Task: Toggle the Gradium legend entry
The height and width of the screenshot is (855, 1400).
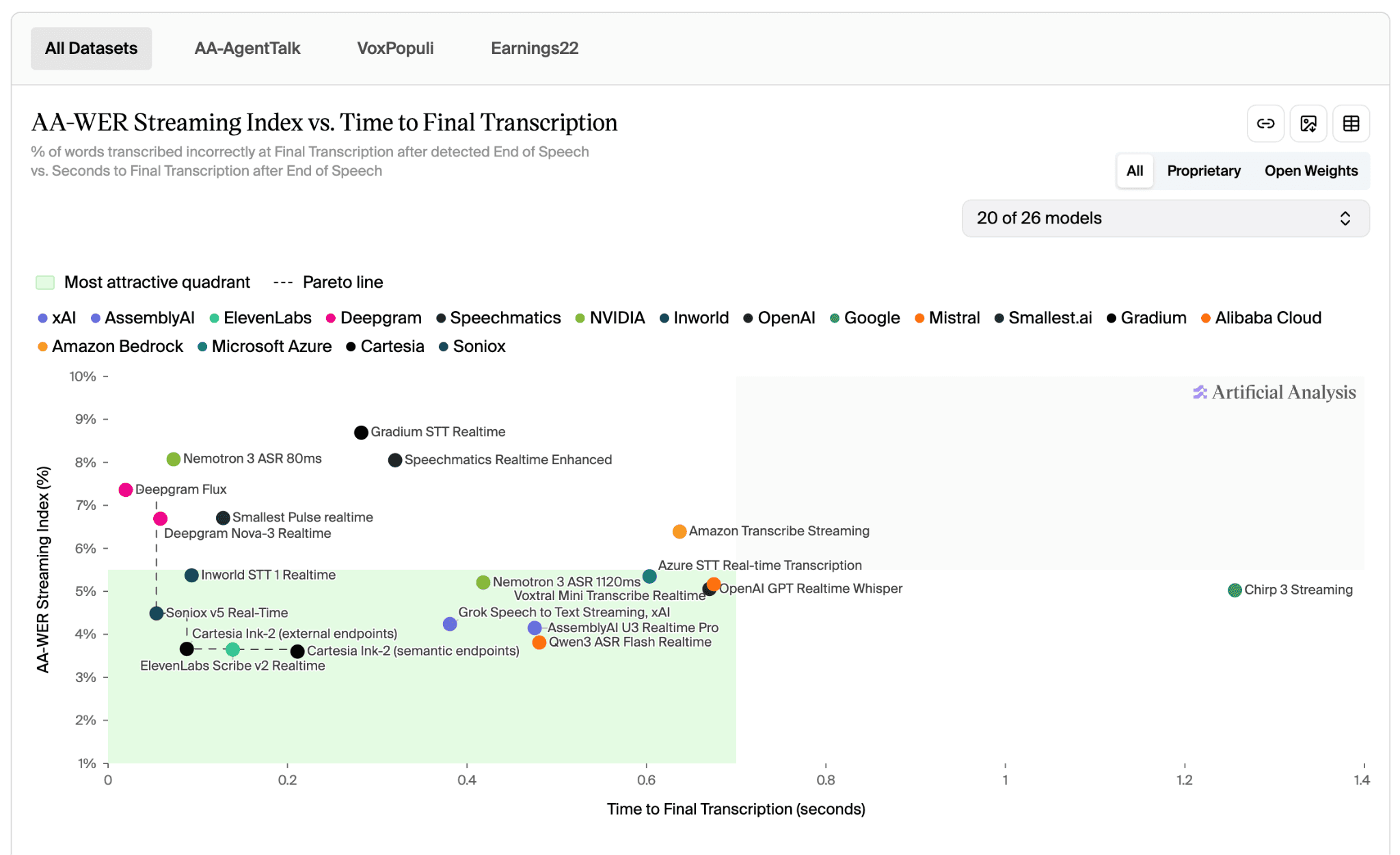Action: [x=1146, y=318]
